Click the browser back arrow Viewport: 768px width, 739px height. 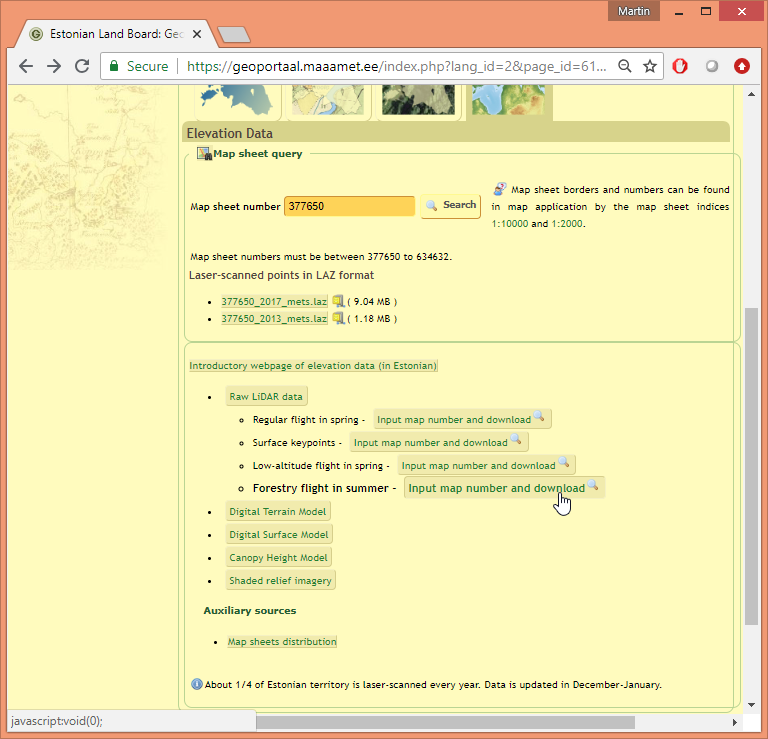coord(26,66)
